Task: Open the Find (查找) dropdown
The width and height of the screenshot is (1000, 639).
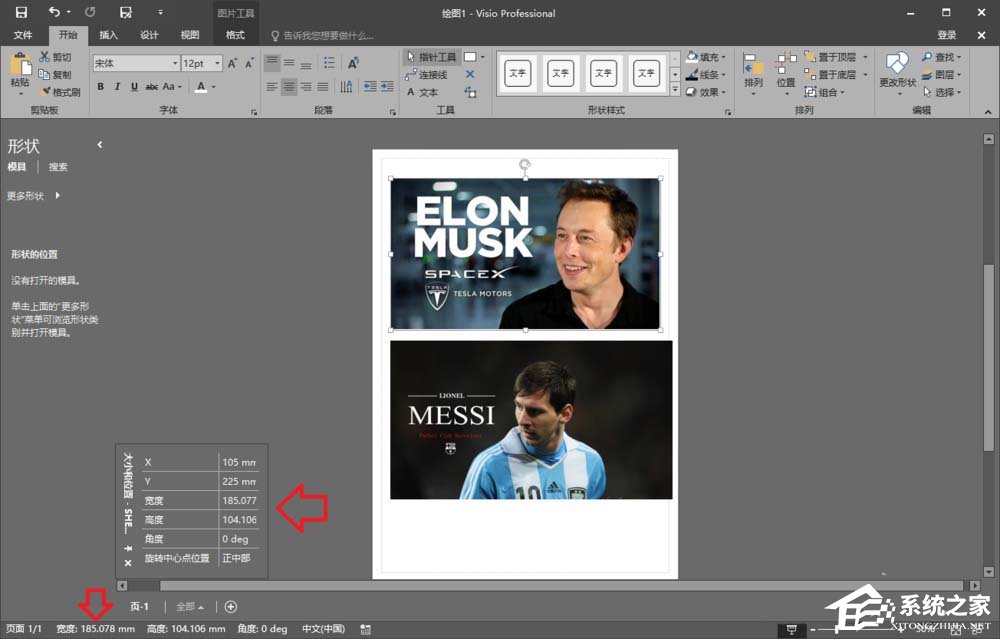Action: [942, 57]
